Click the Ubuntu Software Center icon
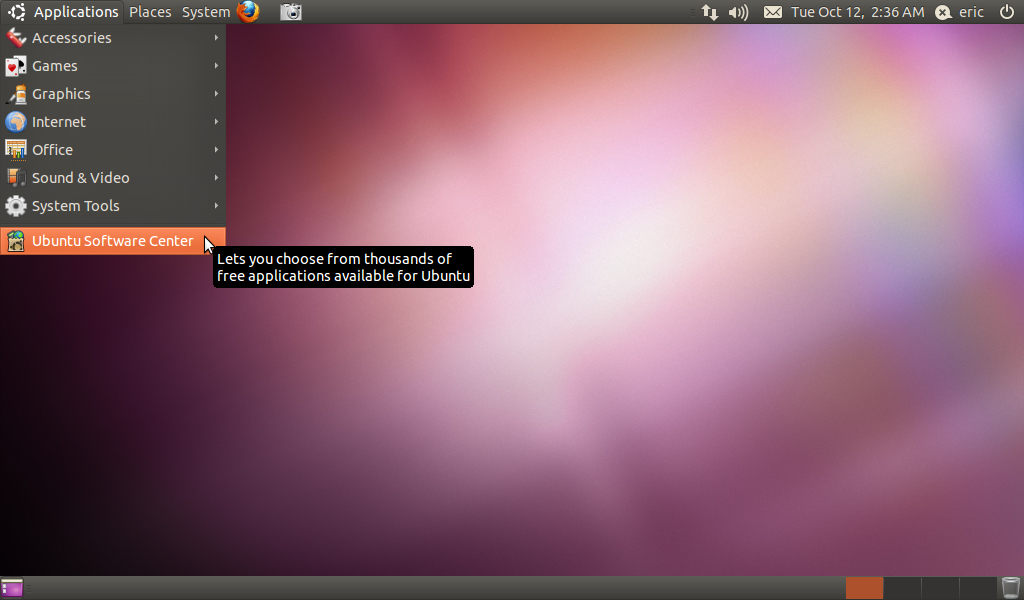 16,242
